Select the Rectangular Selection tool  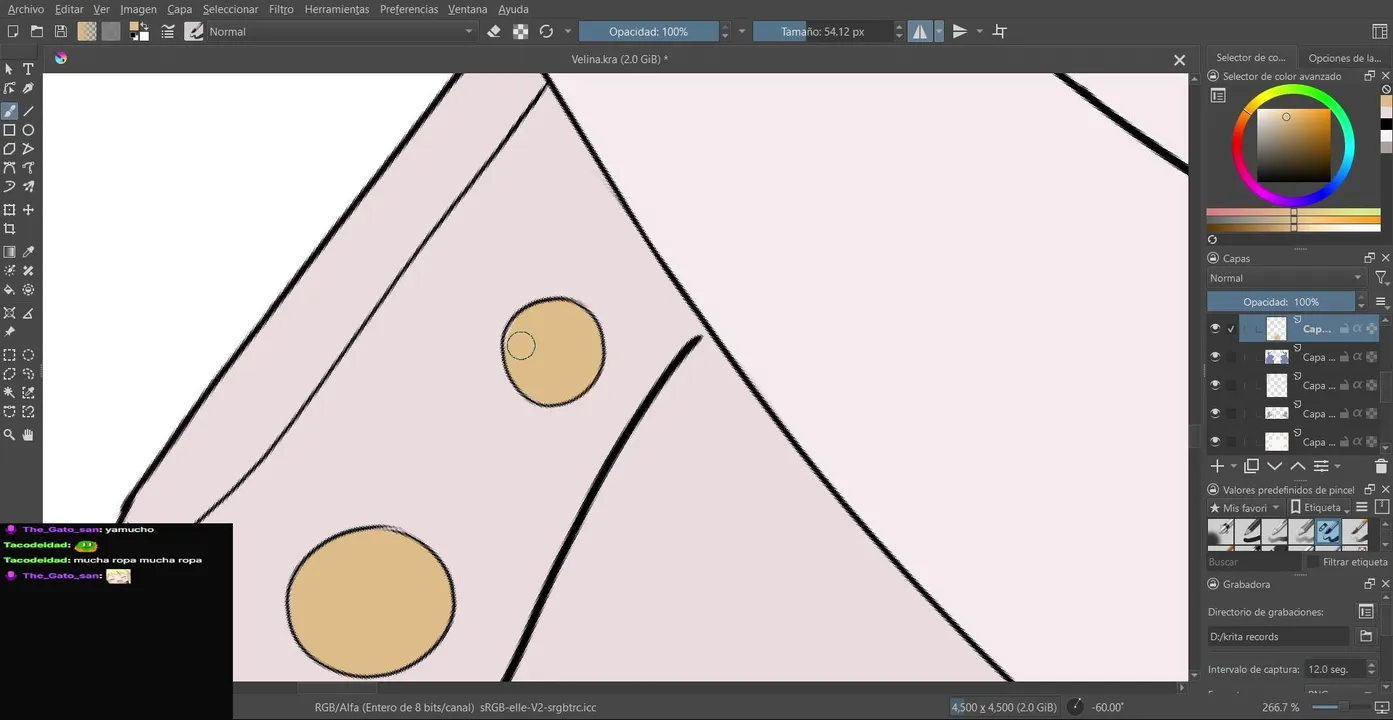click(x=9, y=355)
